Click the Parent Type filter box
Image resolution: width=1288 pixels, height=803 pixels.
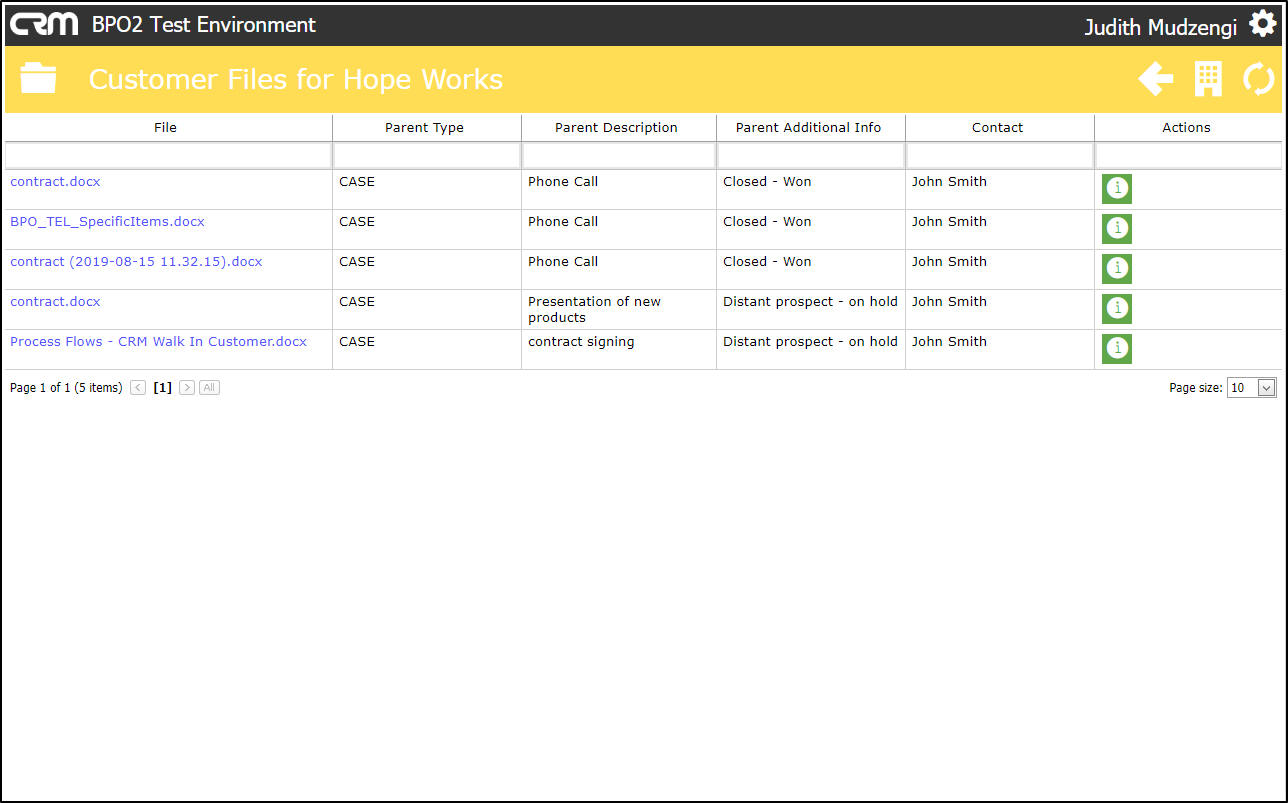pos(427,156)
